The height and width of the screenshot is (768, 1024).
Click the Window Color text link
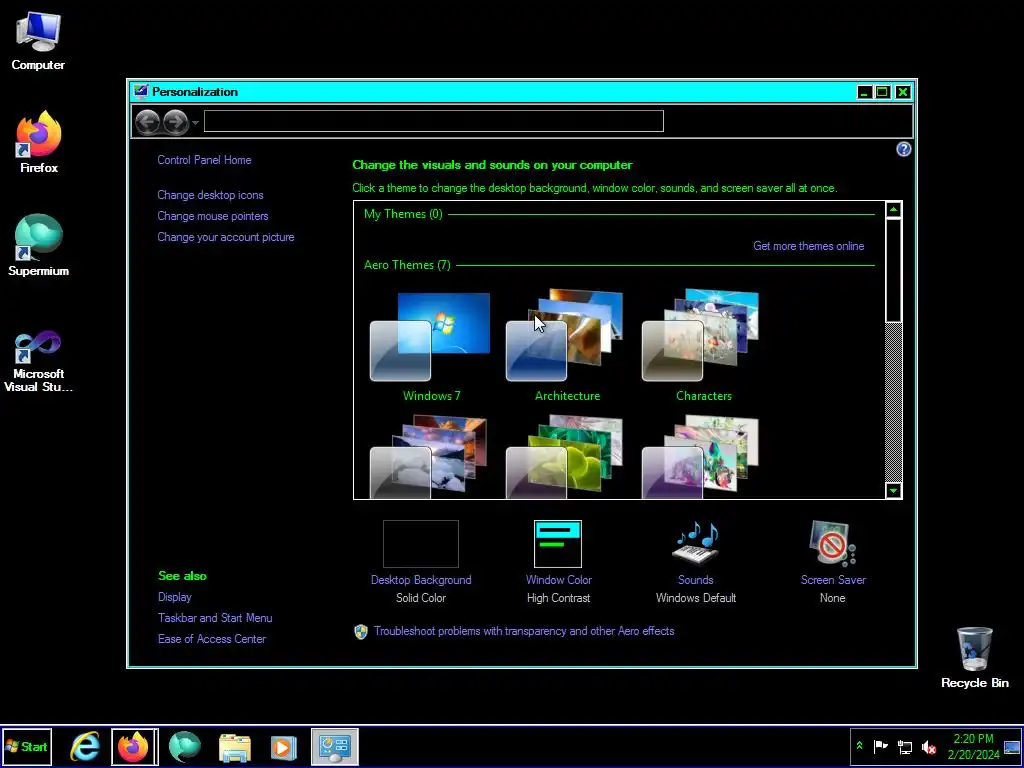[559, 580]
